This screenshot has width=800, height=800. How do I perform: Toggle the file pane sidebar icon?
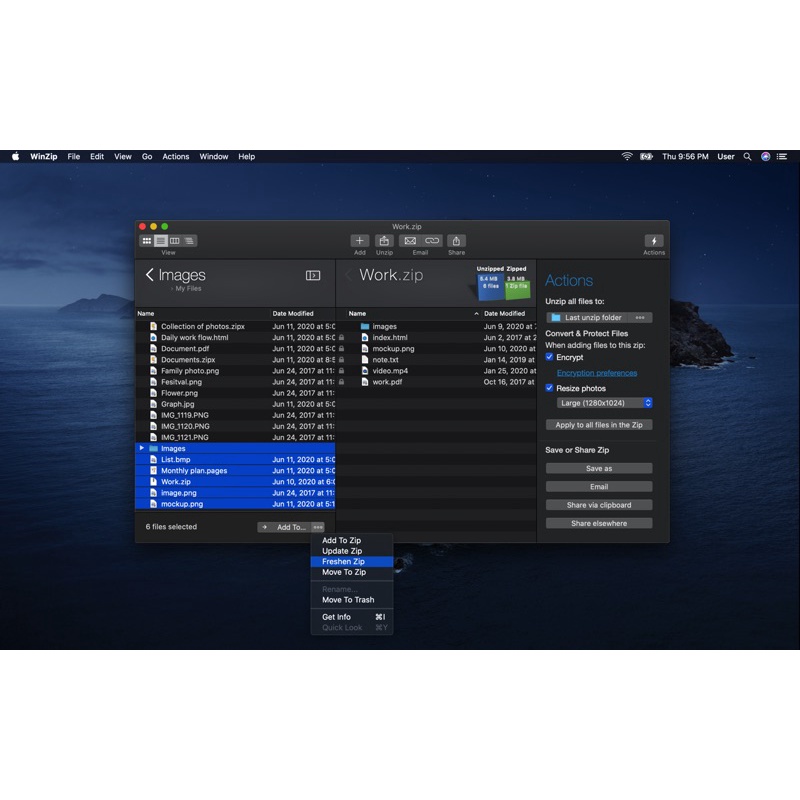(313, 276)
